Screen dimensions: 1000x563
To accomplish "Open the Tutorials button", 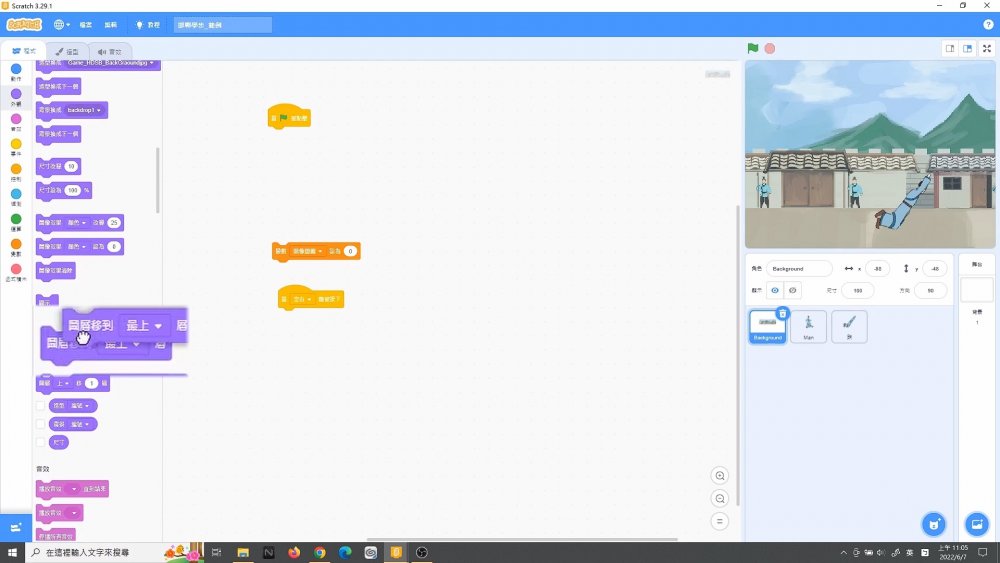I will [147, 24].
